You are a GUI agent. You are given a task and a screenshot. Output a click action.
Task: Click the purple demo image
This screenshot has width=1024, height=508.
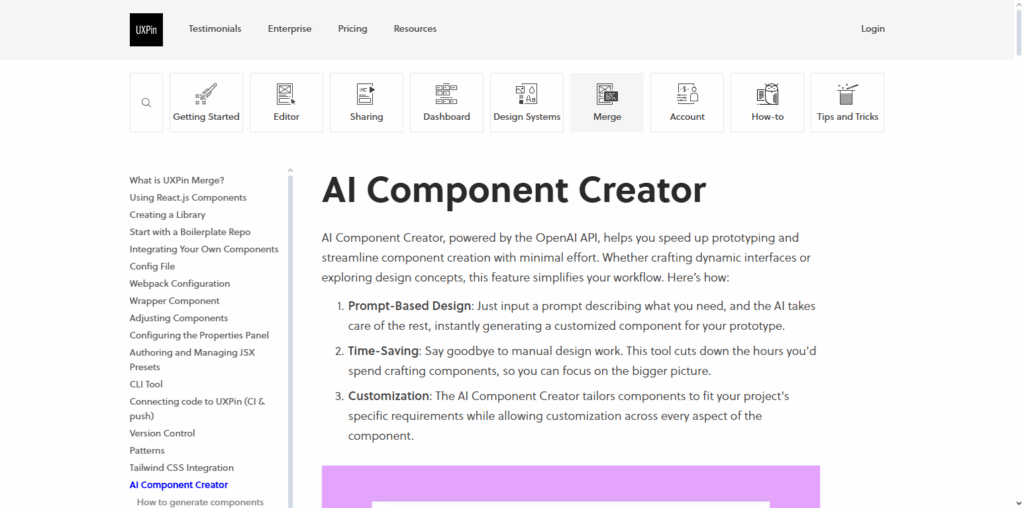point(571,486)
